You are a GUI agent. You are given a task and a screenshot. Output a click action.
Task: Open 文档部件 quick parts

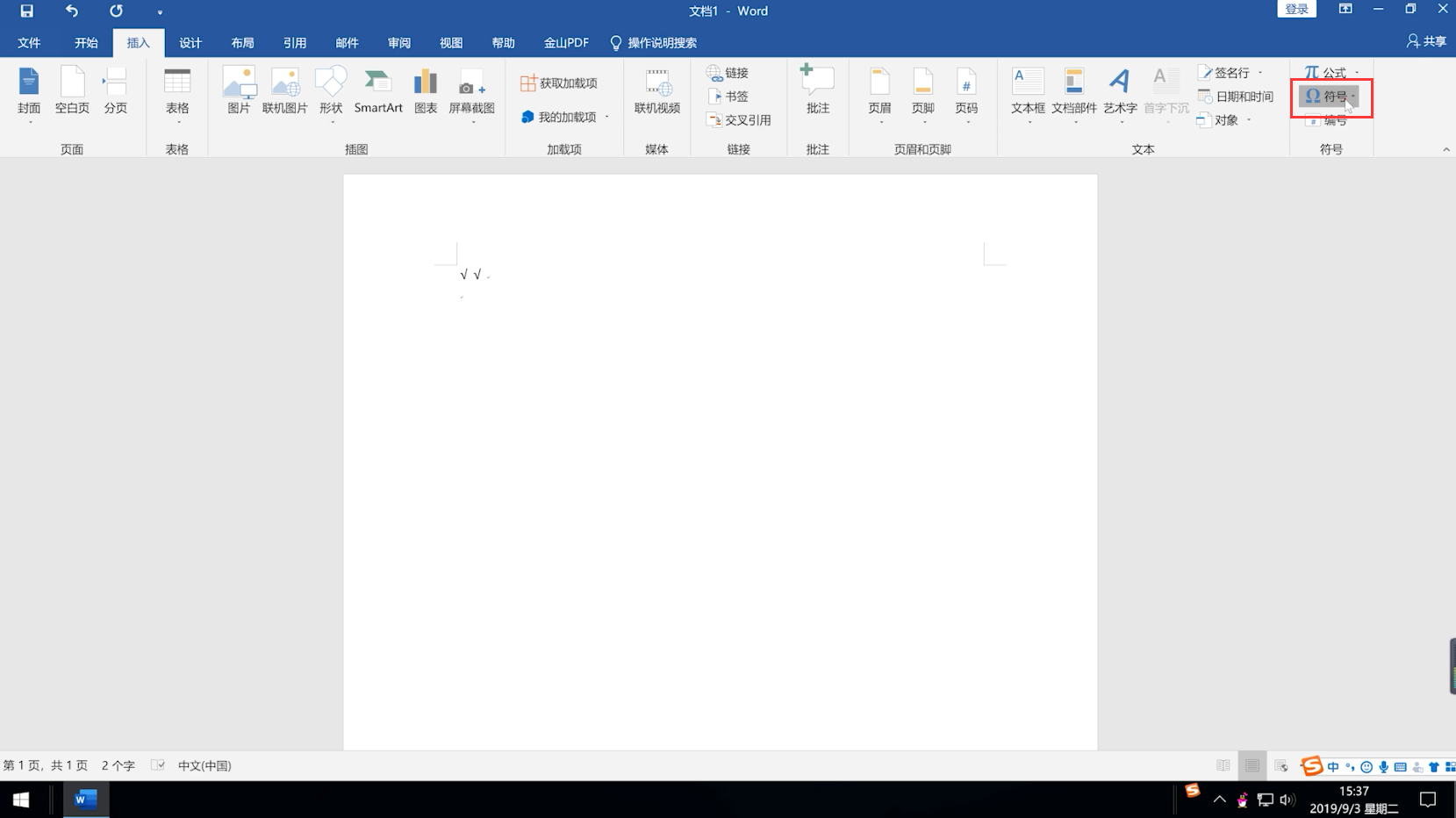(1074, 93)
